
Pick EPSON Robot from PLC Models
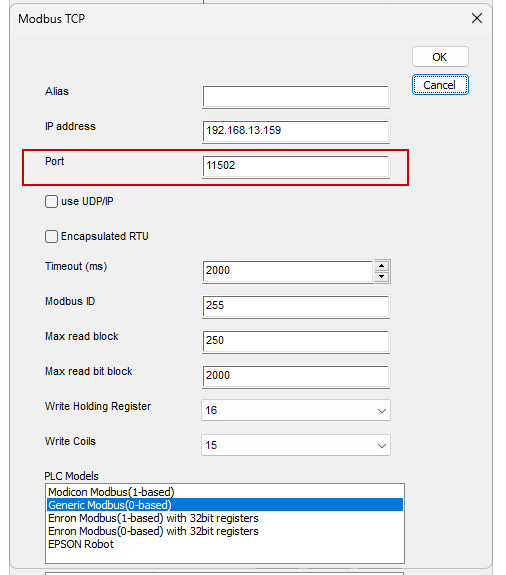click(x=81, y=544)
